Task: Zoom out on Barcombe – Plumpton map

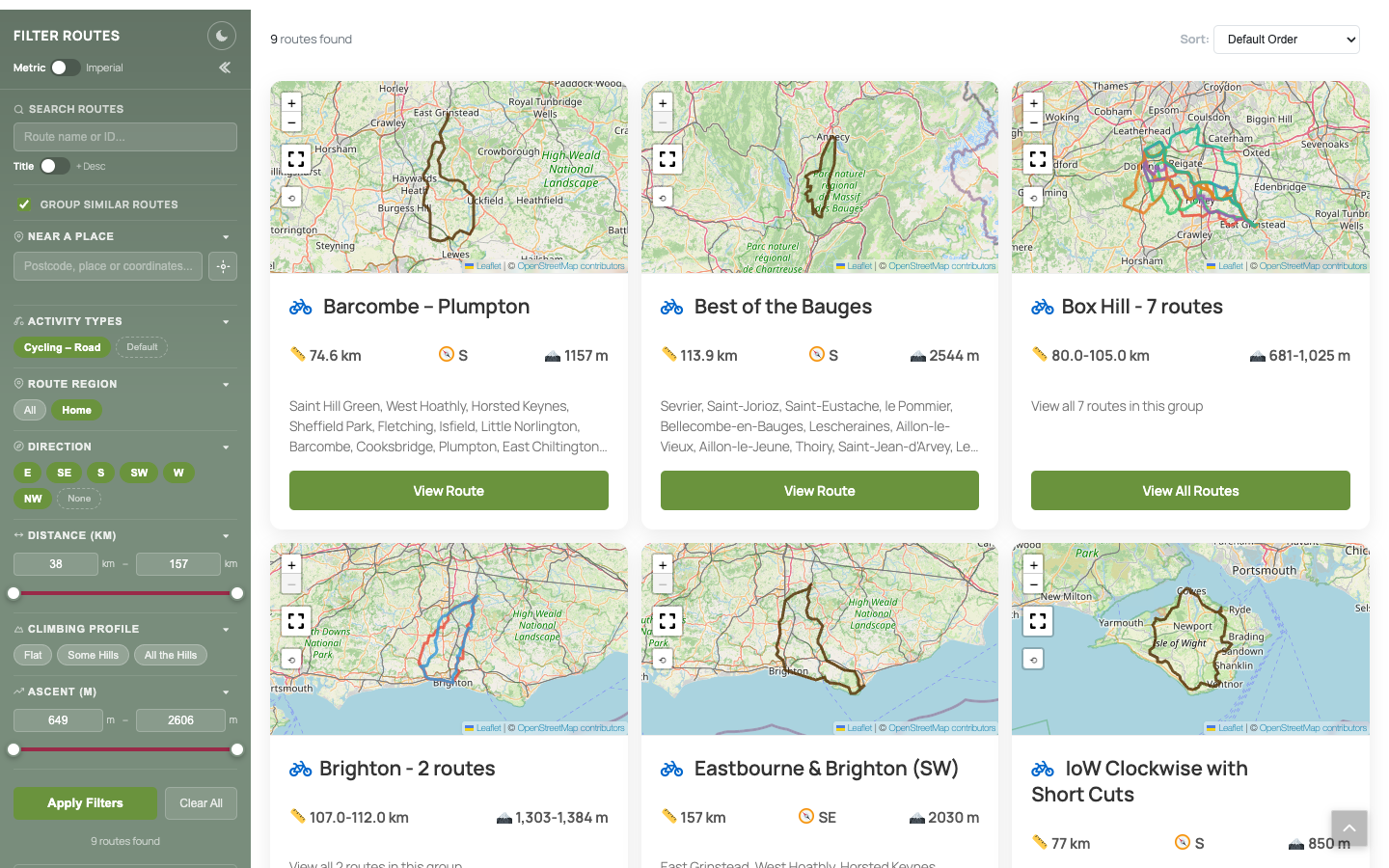Action: coord(291,122)
